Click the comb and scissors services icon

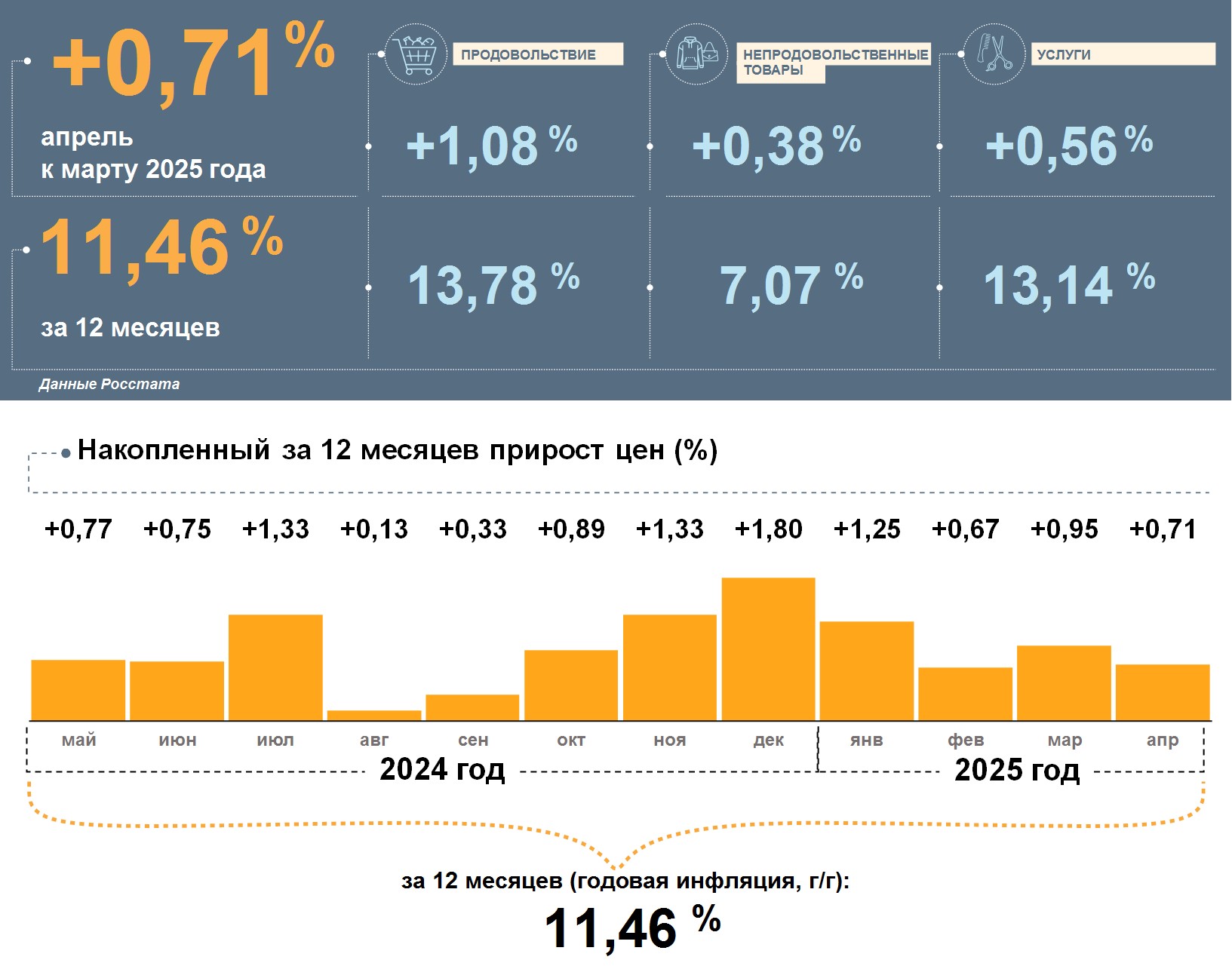pyautogui.click(x=994, y=54)
